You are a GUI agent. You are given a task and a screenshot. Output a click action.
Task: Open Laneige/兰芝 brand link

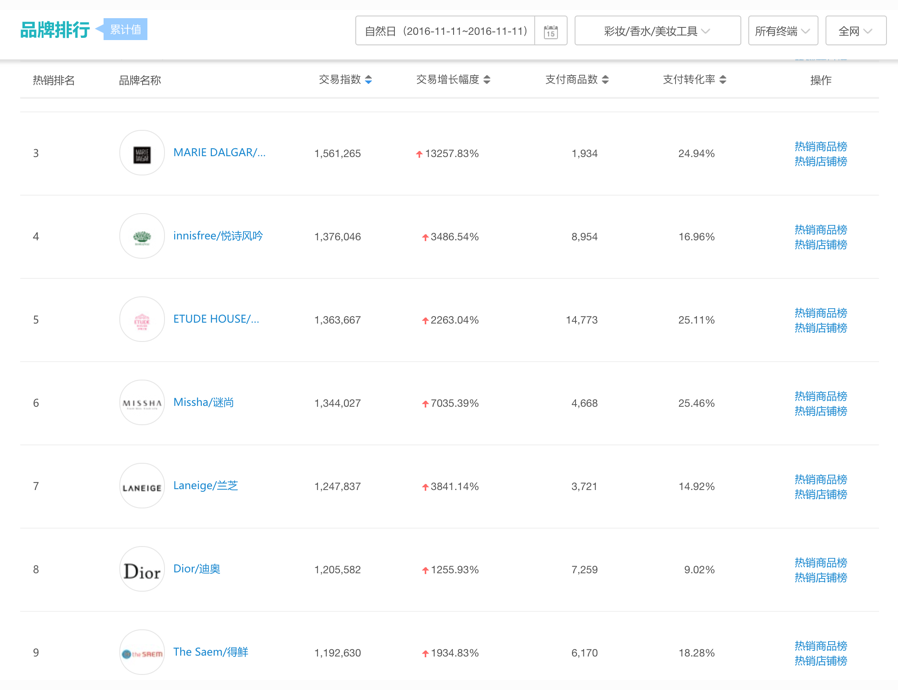point(205,486)
